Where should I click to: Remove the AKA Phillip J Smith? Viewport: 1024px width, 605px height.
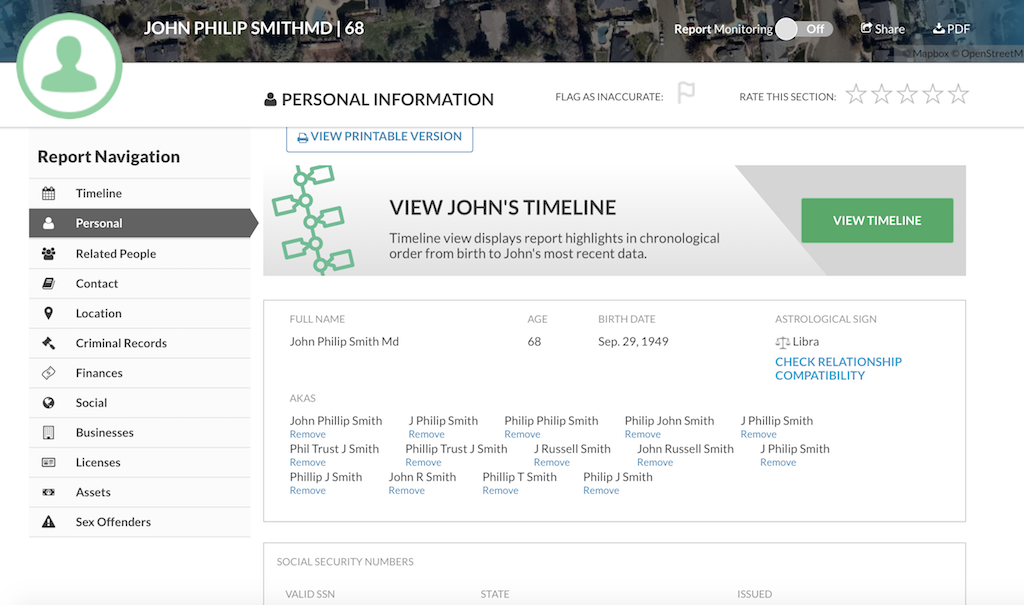pos(308,491)
